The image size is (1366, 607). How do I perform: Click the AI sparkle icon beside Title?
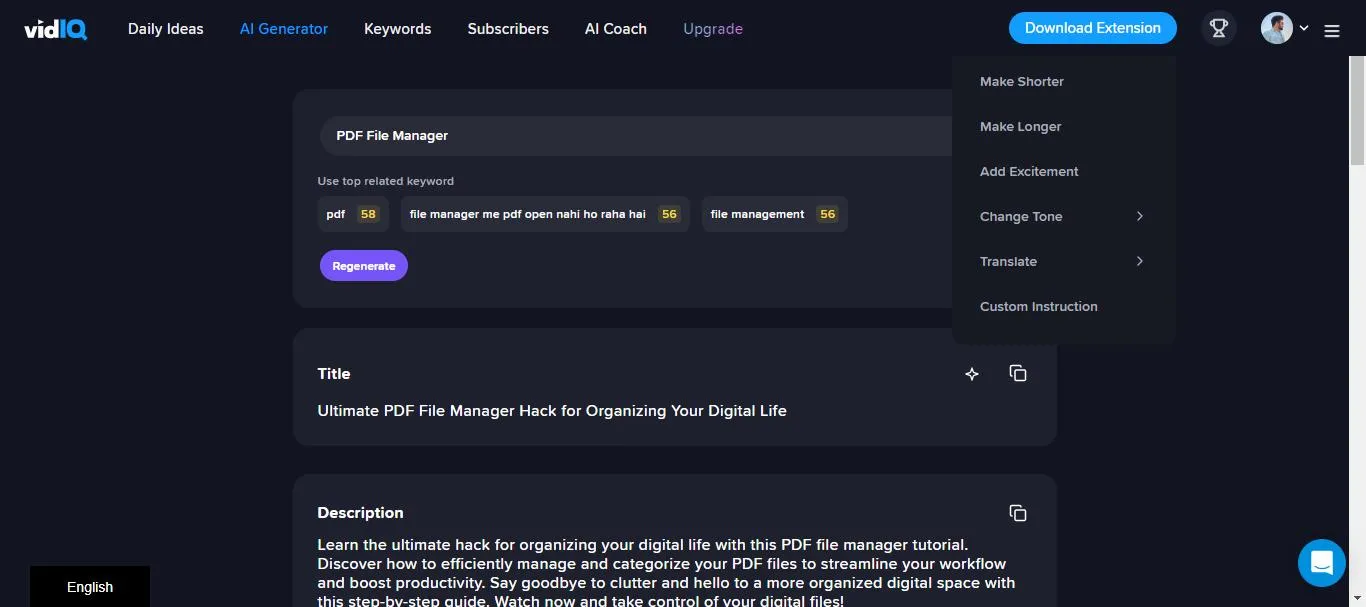971,374
